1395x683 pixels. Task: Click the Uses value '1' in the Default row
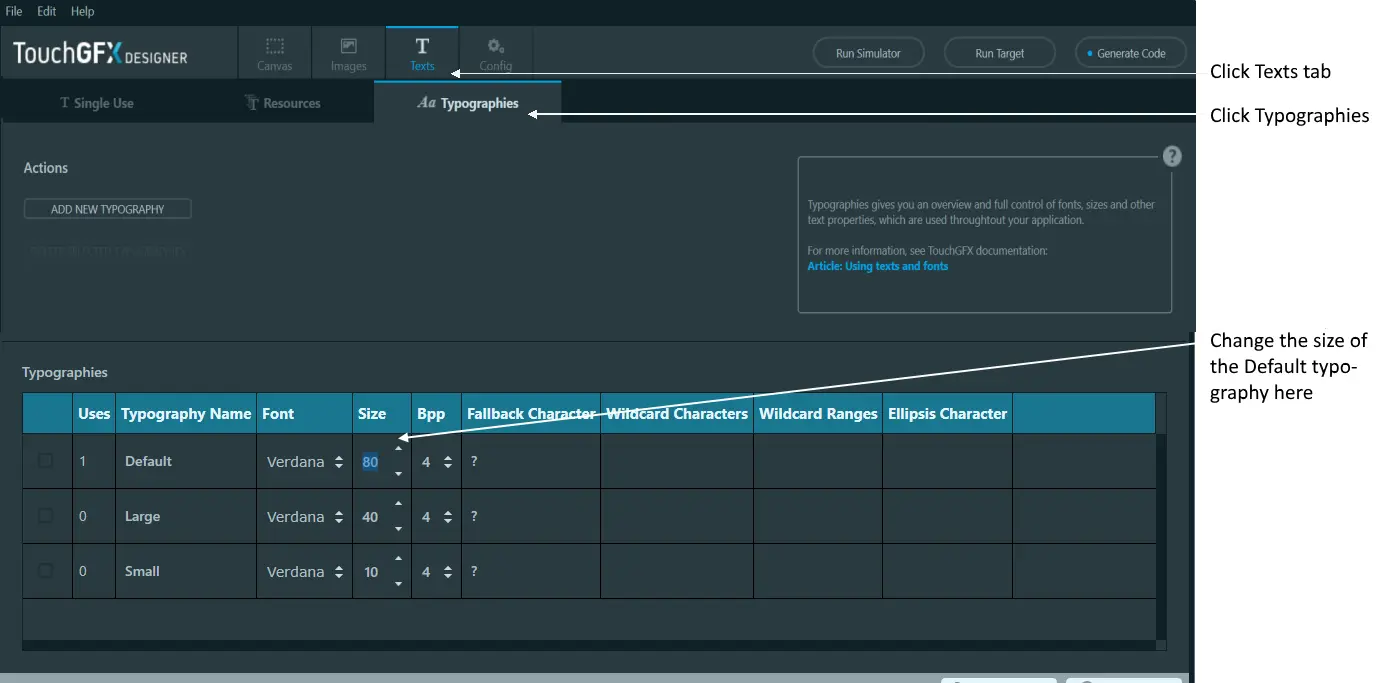point(83,461)
